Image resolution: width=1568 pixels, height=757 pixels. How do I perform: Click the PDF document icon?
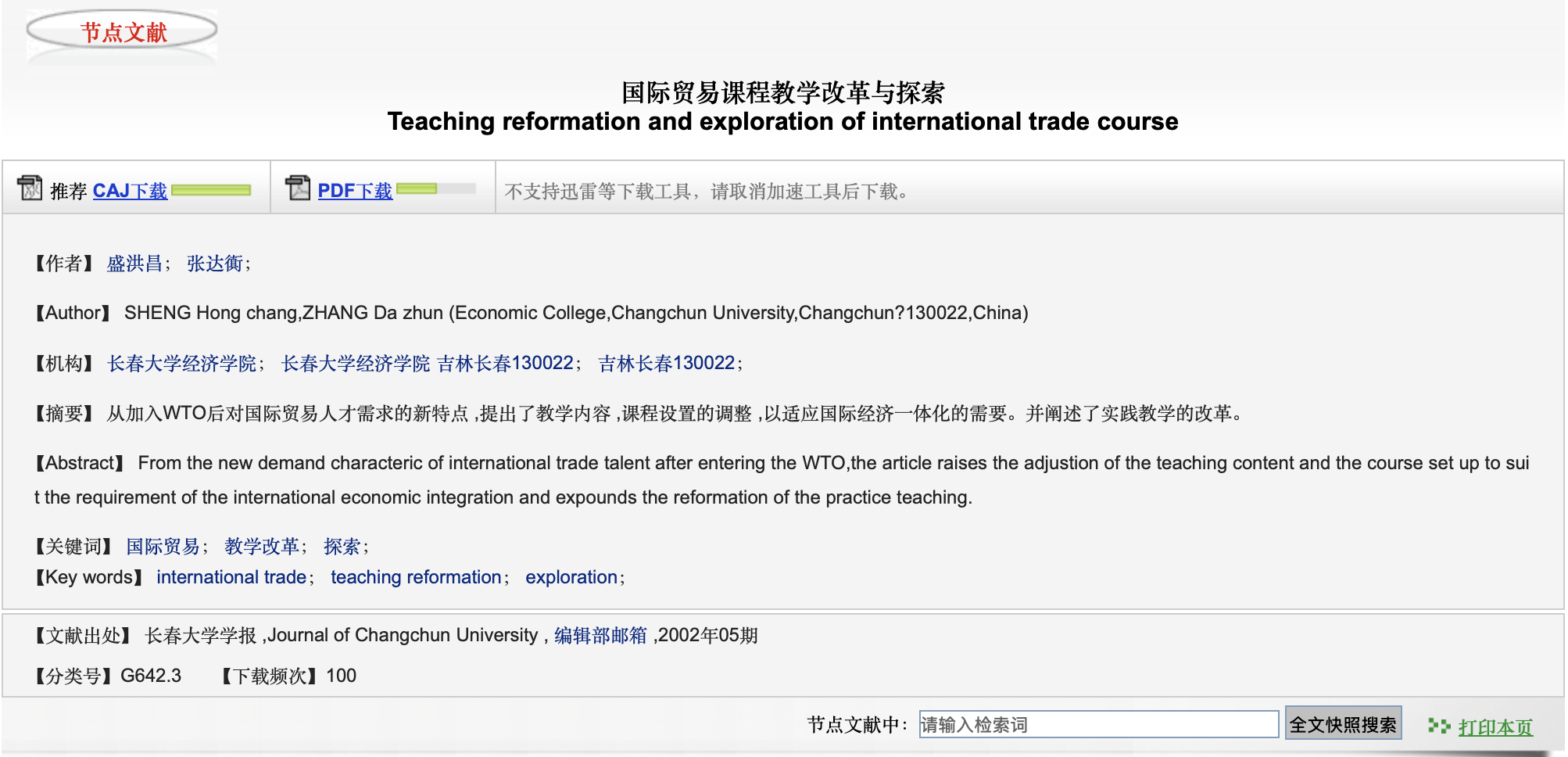coord(298,188)
